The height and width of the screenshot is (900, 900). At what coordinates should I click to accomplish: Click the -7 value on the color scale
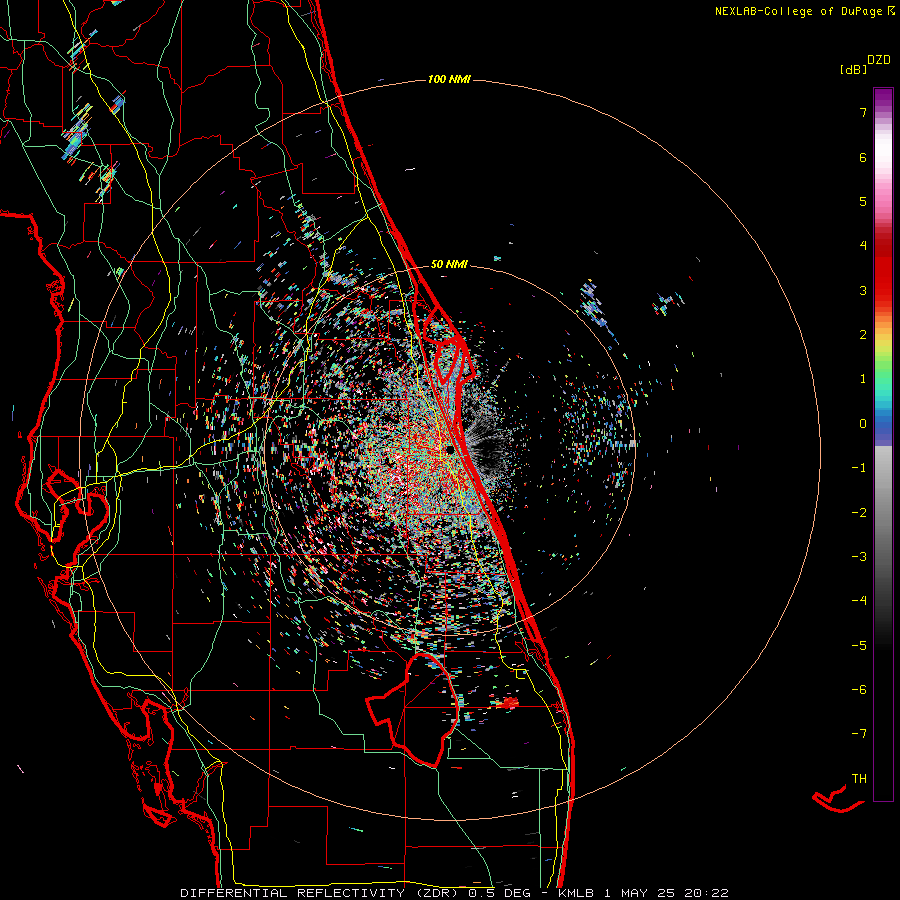[859, 734]
